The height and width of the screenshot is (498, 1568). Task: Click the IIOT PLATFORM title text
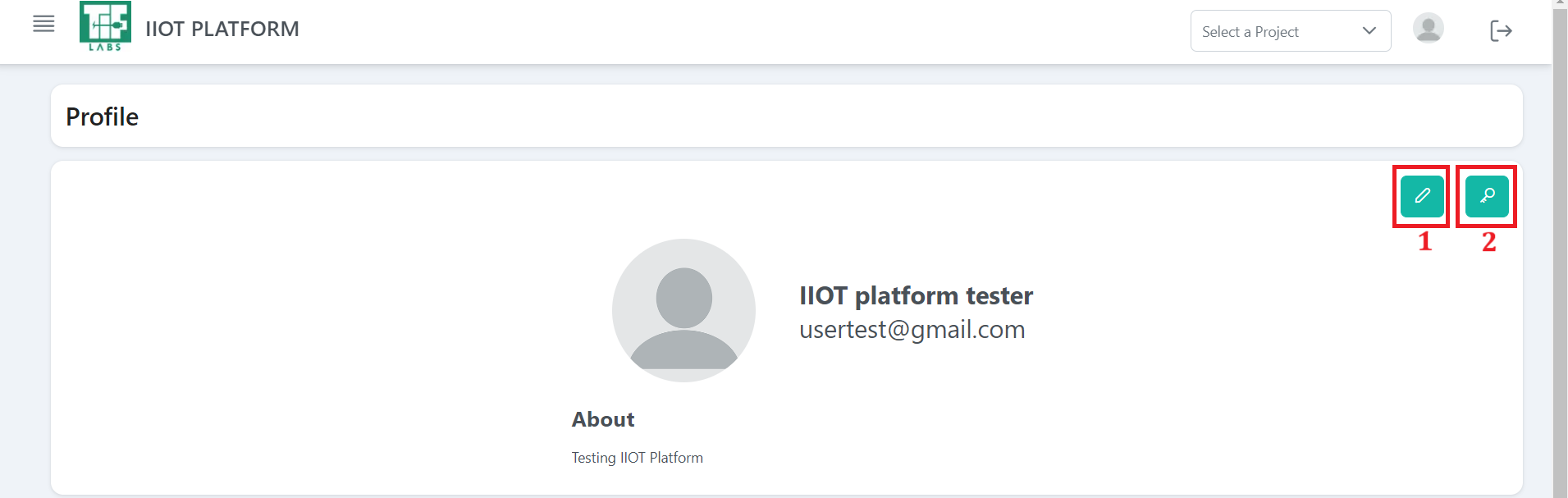click(222, 30)
